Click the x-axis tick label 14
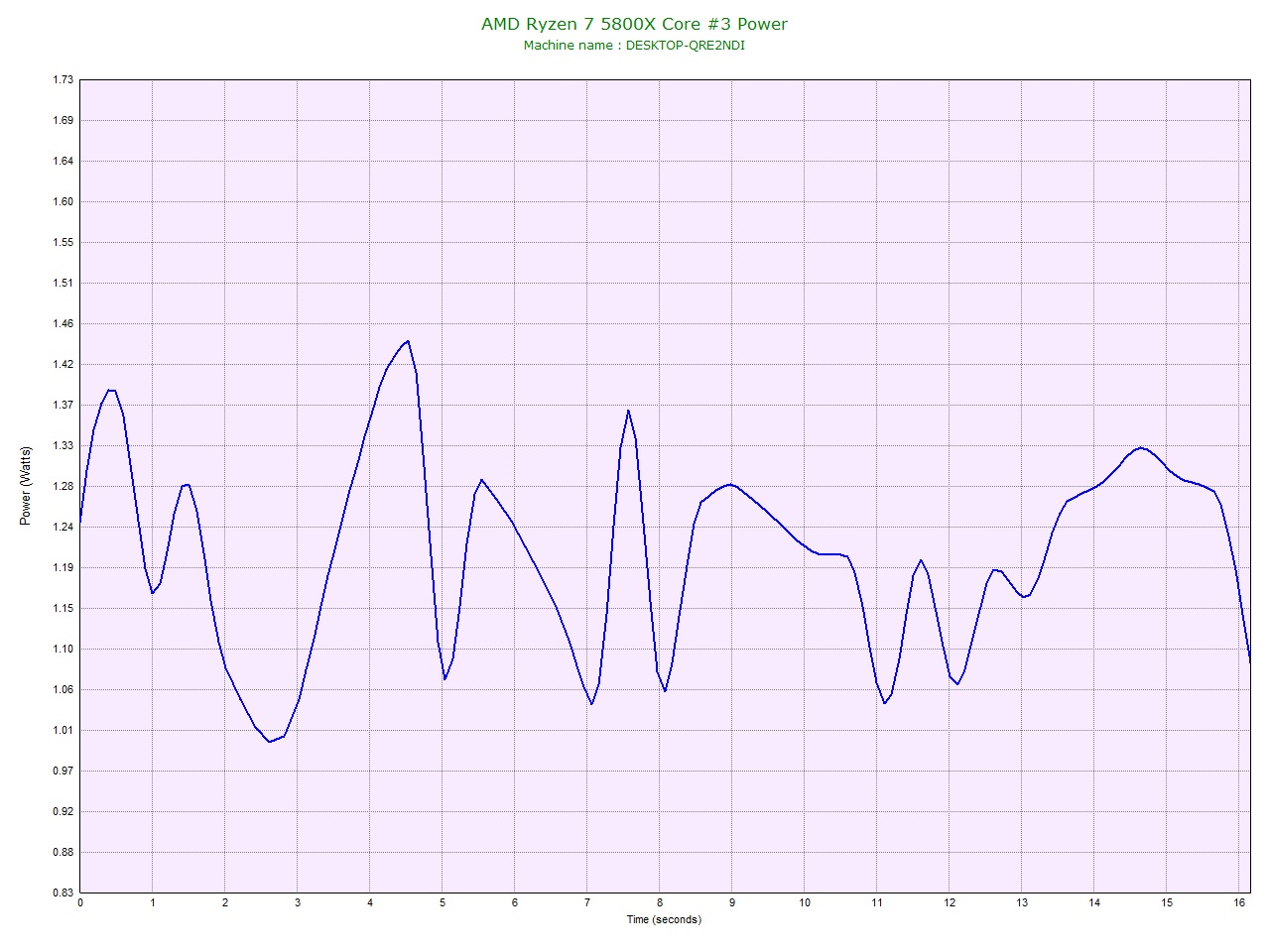 (1093, 902)
